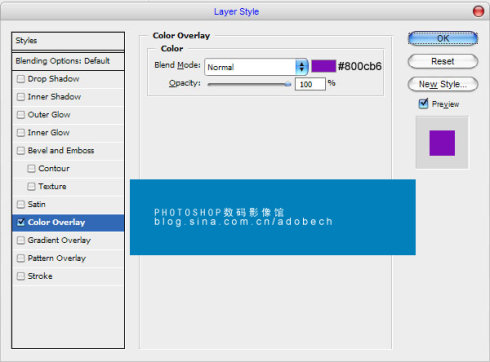Select the Stroke label
The width and height of the screenshot is (490, 362).
coord(40,276)
